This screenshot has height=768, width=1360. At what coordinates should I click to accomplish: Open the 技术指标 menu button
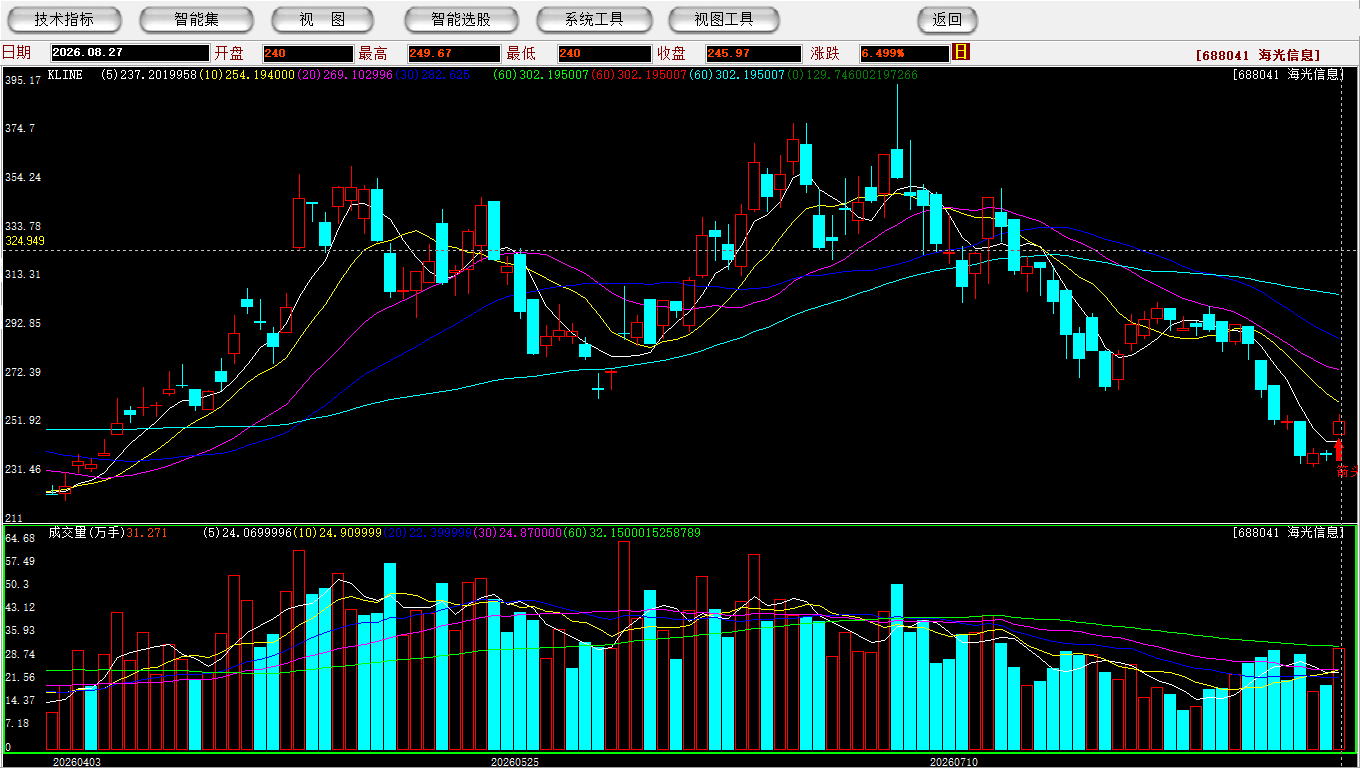pyautogui.click(x=64, y=19)
